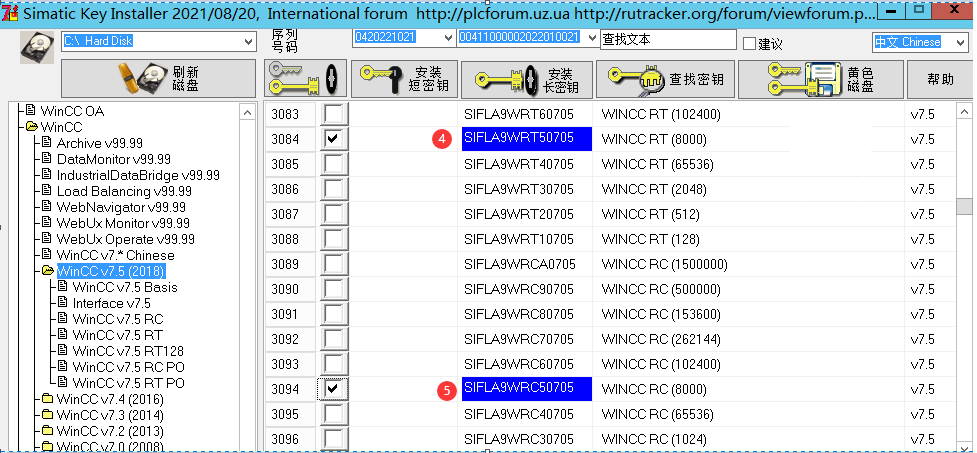Check the box for row 3090
Screen dimensions: 977x453
coord(333,289)
